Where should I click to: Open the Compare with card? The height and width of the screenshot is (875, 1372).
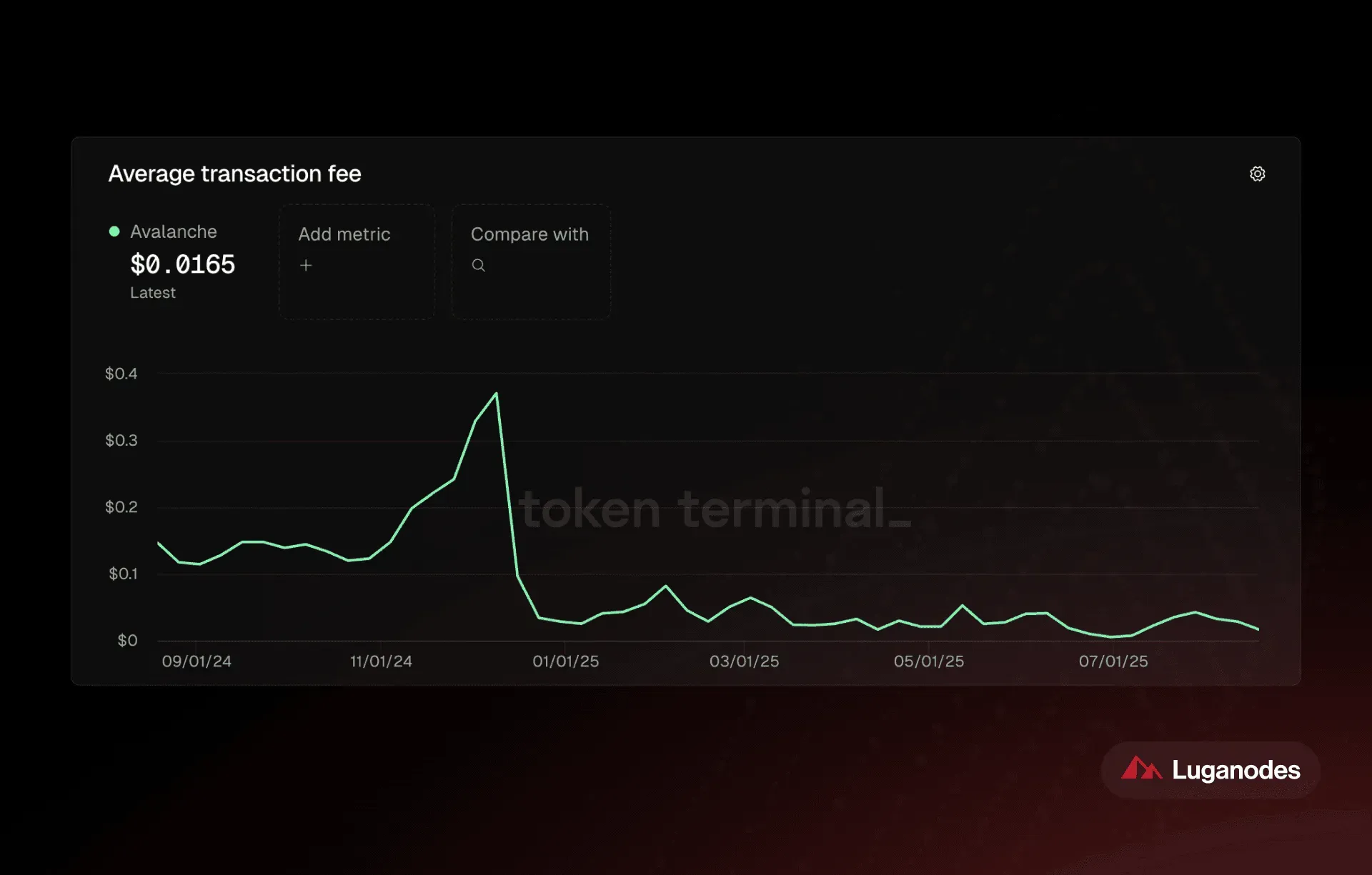(x=531, y=261)
